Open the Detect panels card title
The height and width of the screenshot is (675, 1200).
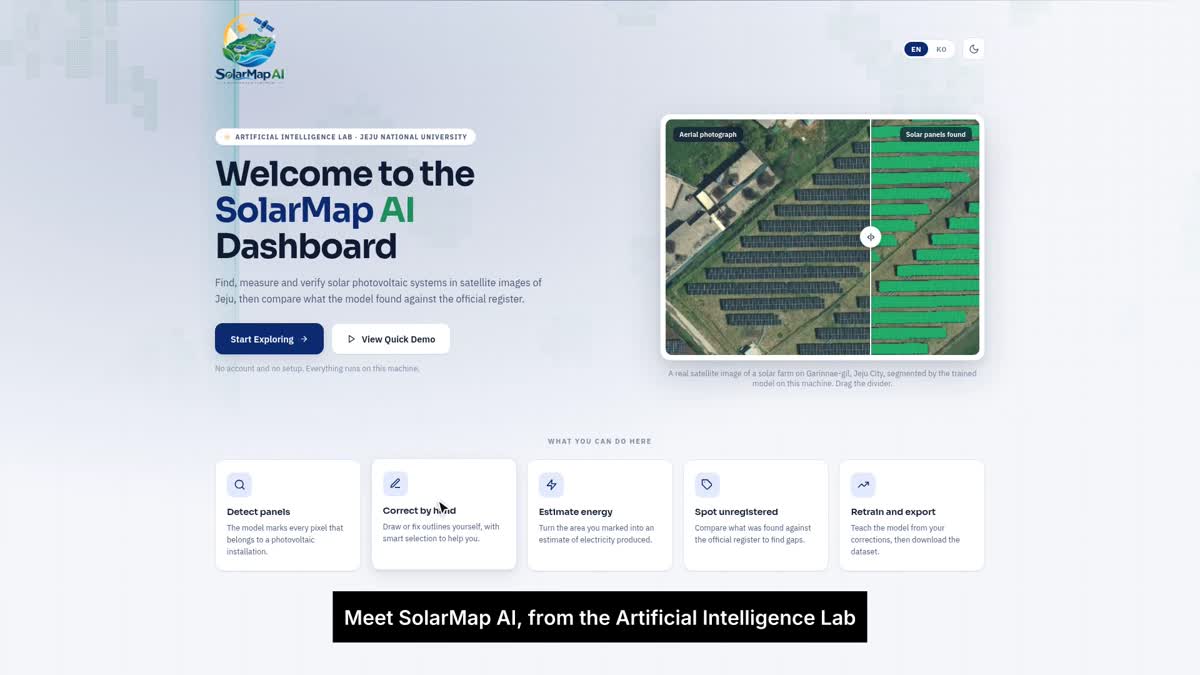[258, 512]
